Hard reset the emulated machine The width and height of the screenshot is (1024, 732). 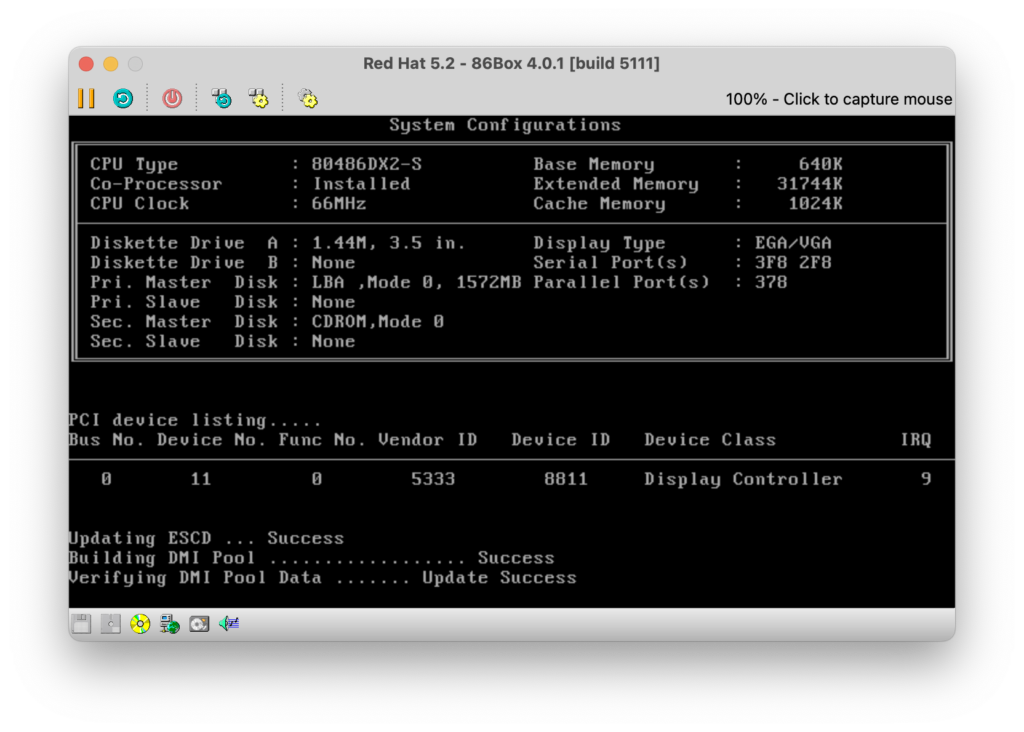[x=123, y=99]
